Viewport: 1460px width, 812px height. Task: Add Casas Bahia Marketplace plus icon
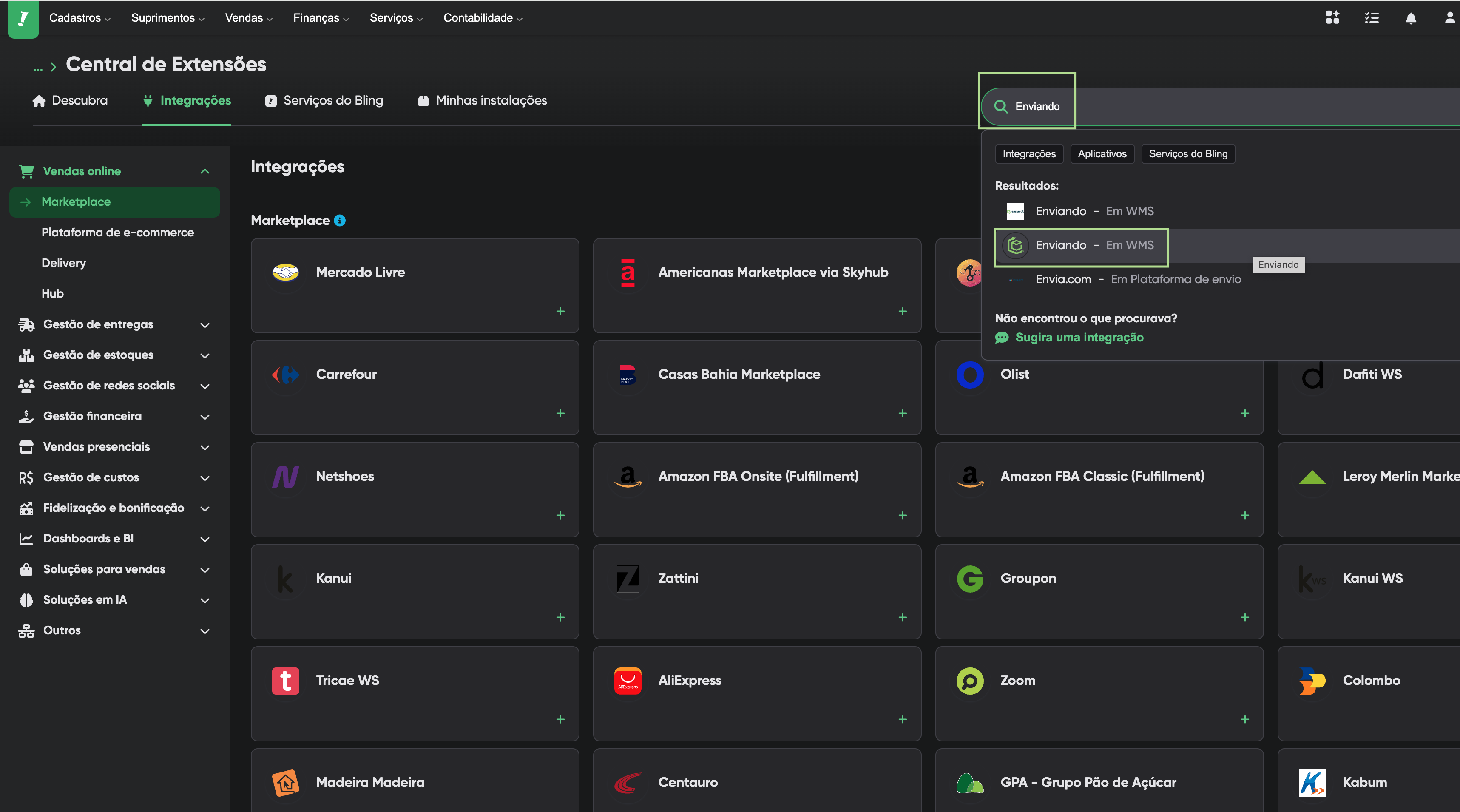pos(902,413)
